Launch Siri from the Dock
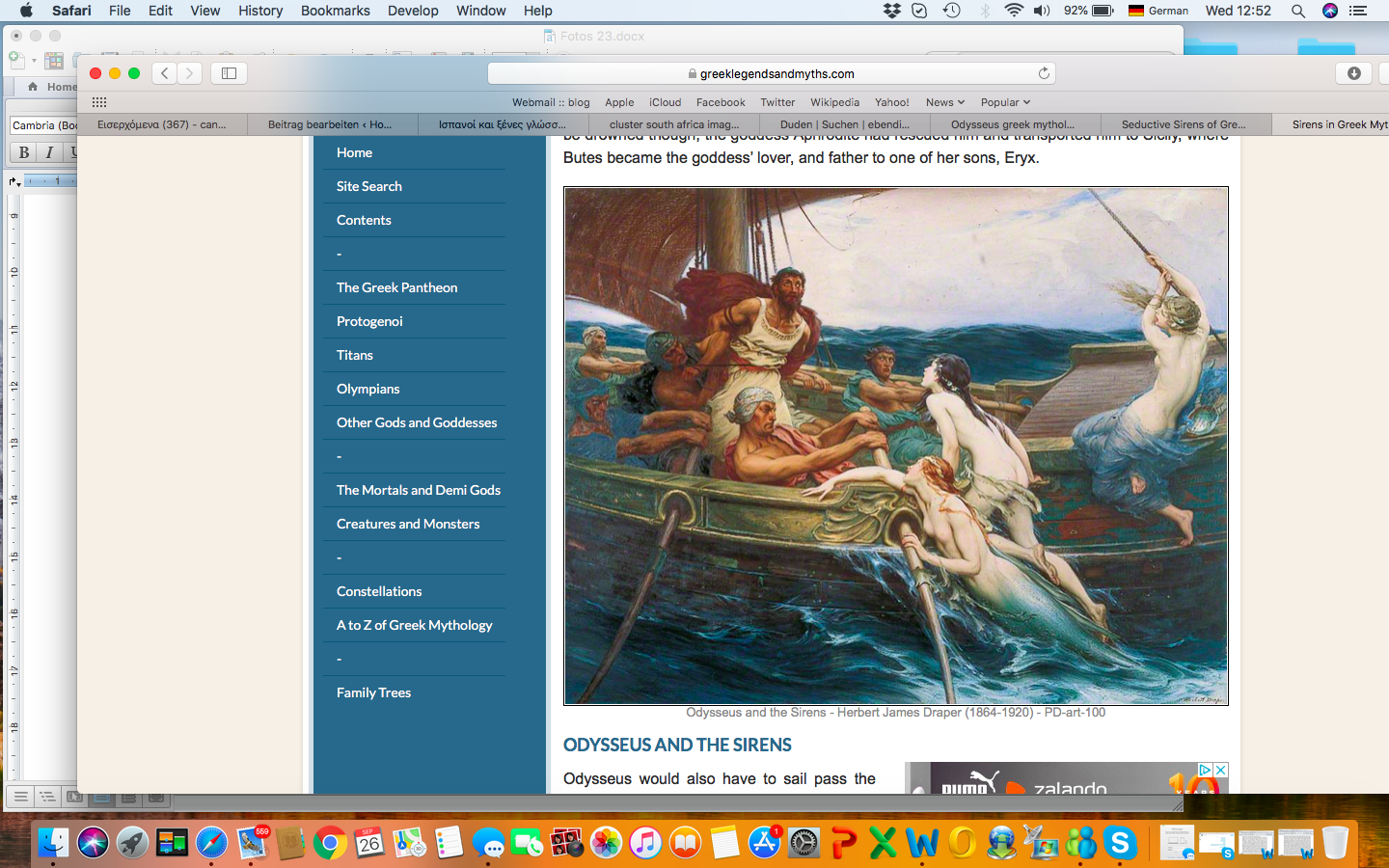1389x868 pixels. pyautogui.click(x=94, y=843)
